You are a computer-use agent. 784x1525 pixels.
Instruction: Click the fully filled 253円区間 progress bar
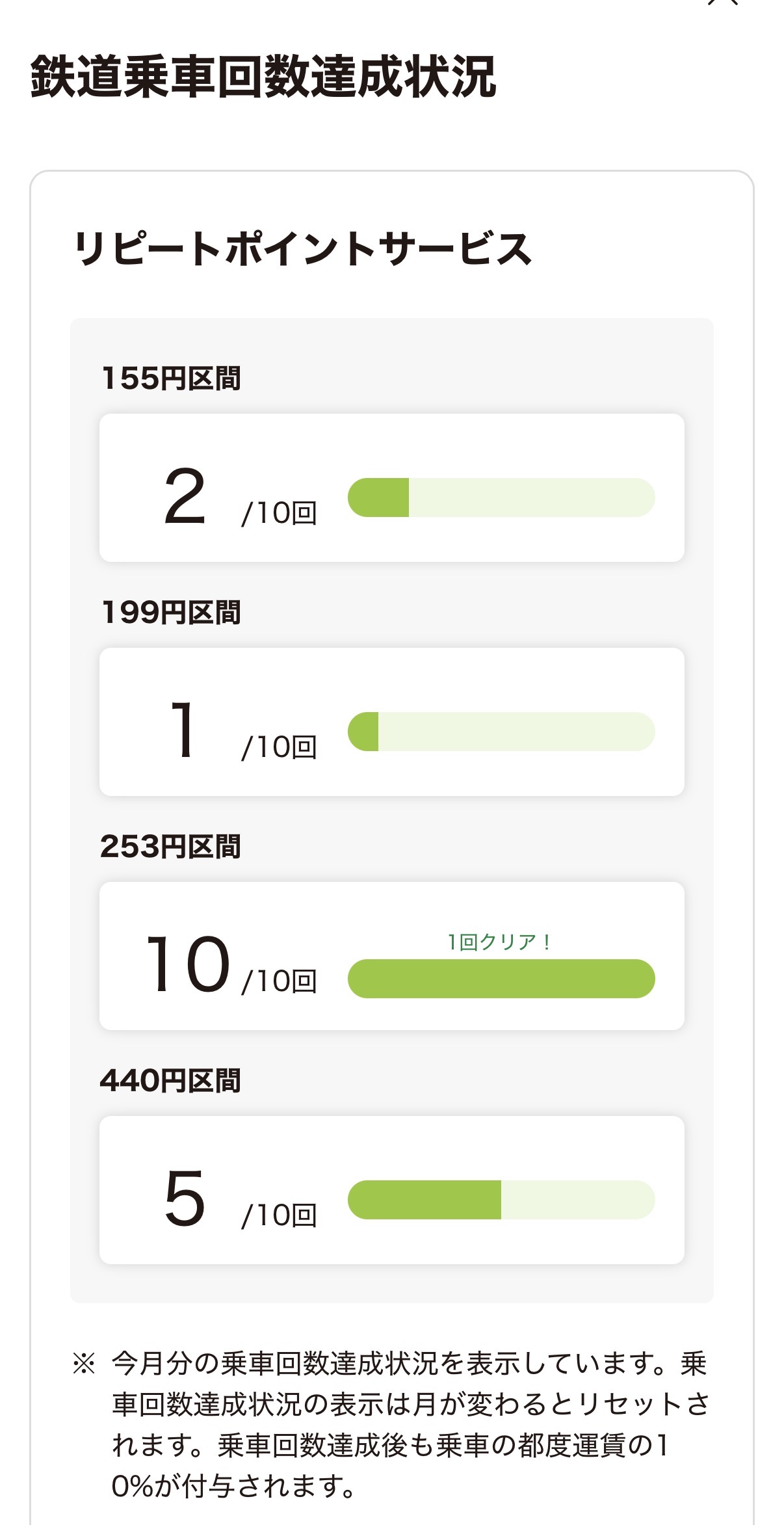click(501, 979)
